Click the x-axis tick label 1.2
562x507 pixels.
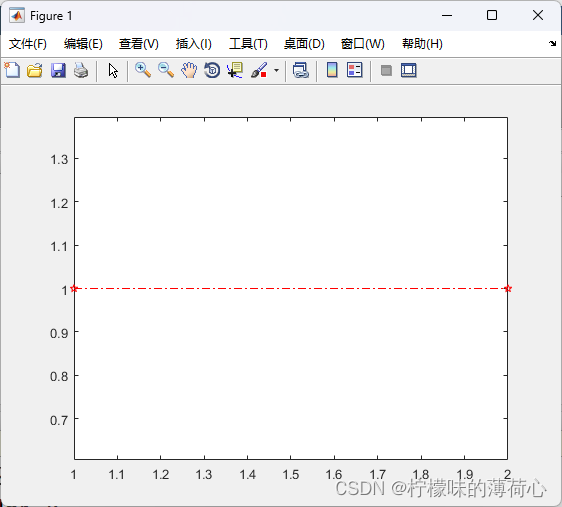tap(161, 475)
